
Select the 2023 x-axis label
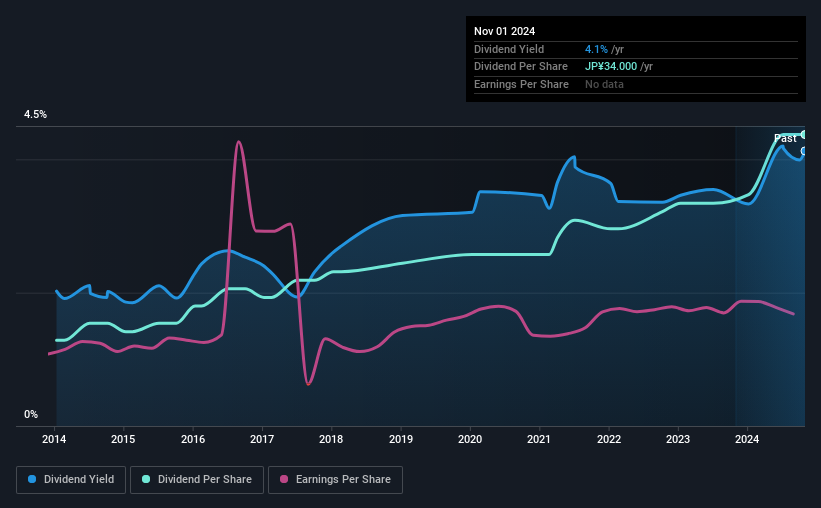pos(678,439)
